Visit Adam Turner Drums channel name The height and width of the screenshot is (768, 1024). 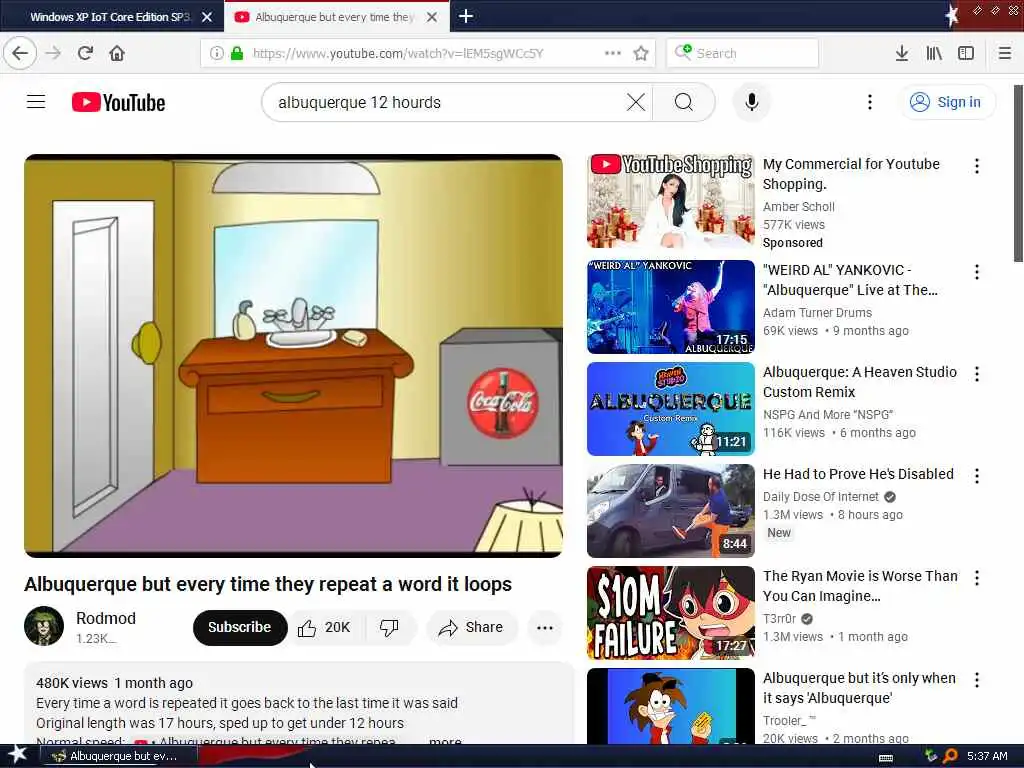tap(817, 312)
